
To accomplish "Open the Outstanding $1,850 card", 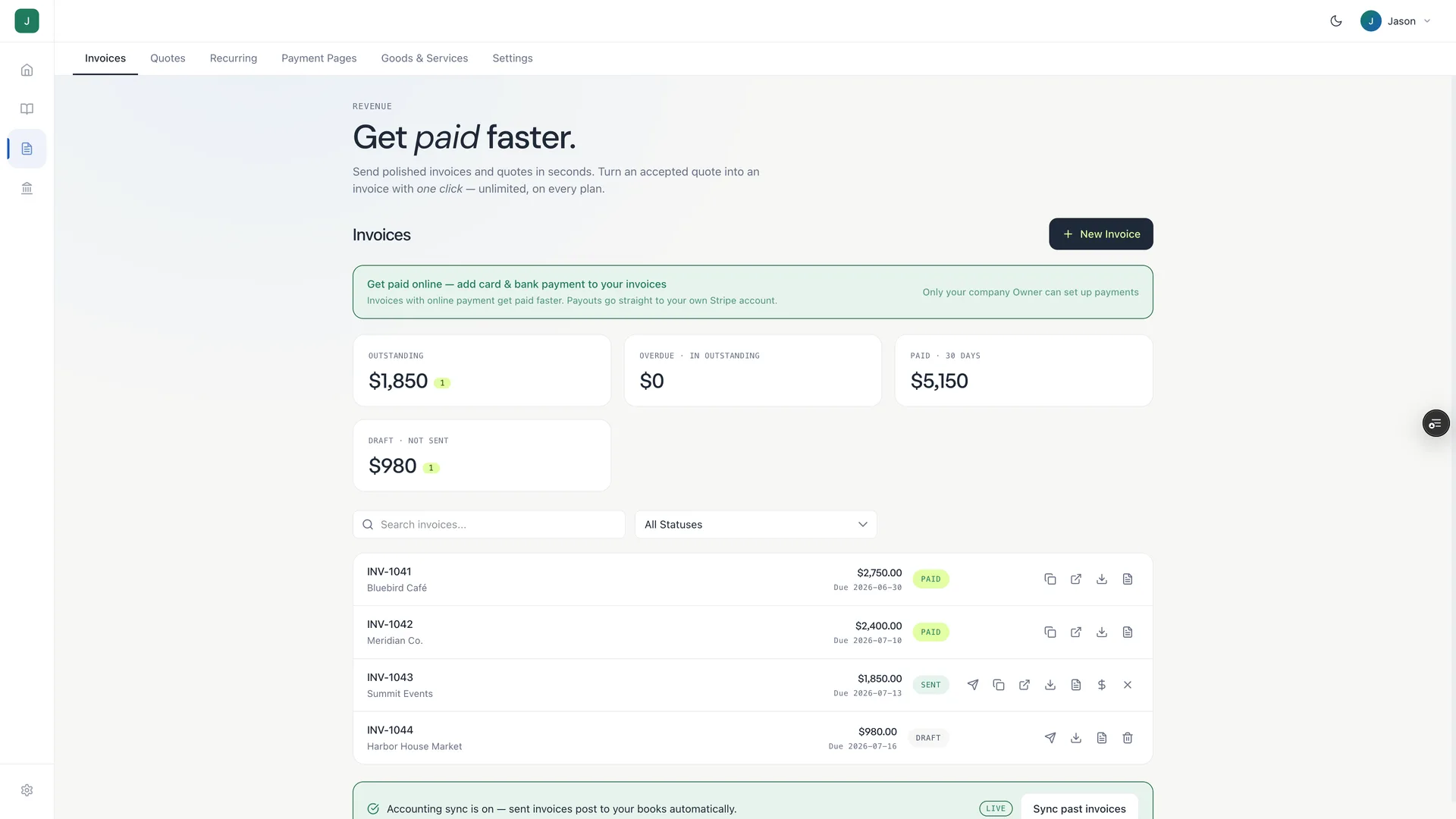I will point(482,371).
